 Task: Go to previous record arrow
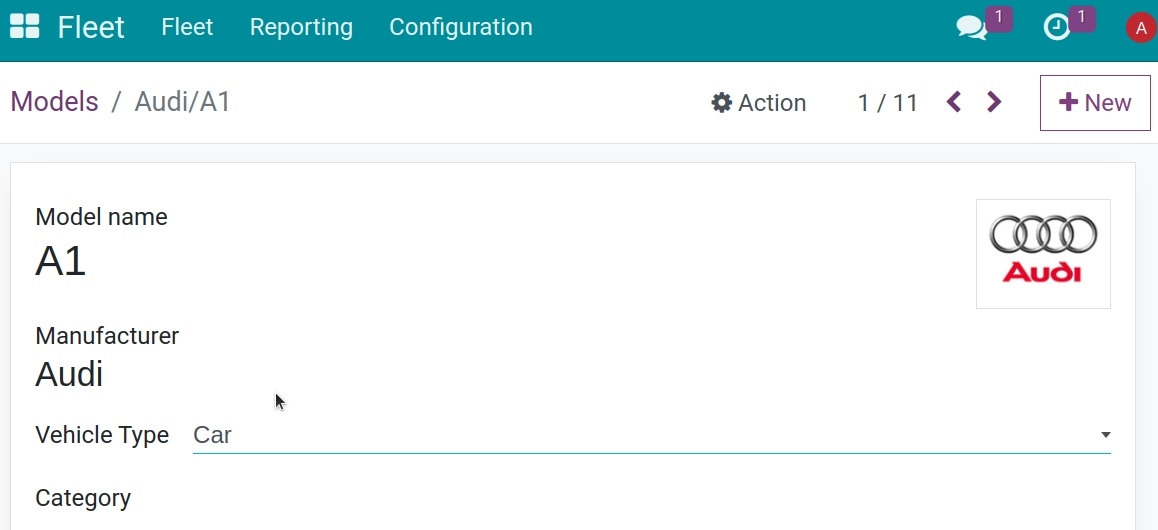[953, 102]
